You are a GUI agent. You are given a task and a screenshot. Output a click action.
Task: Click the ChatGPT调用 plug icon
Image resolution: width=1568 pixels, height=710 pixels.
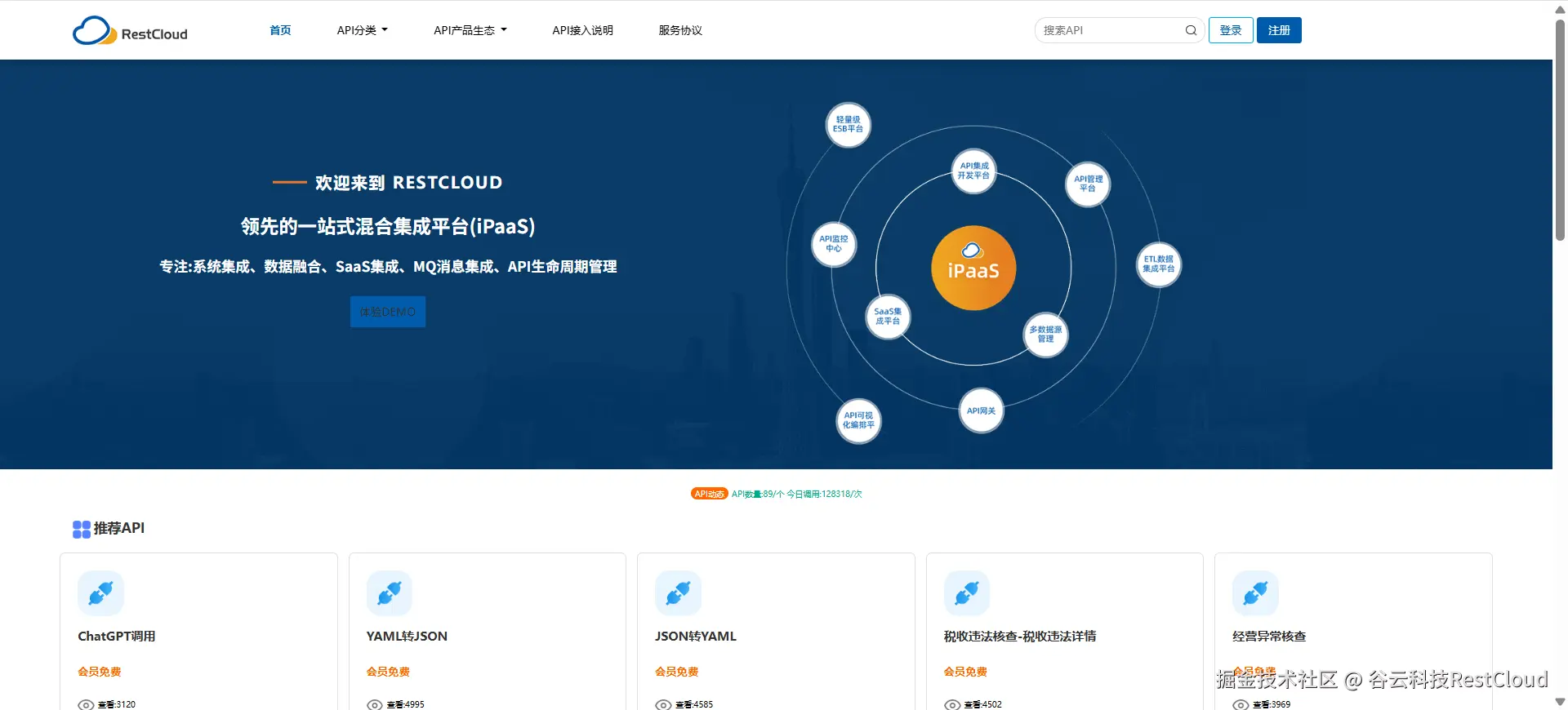[x=100, y=593]
